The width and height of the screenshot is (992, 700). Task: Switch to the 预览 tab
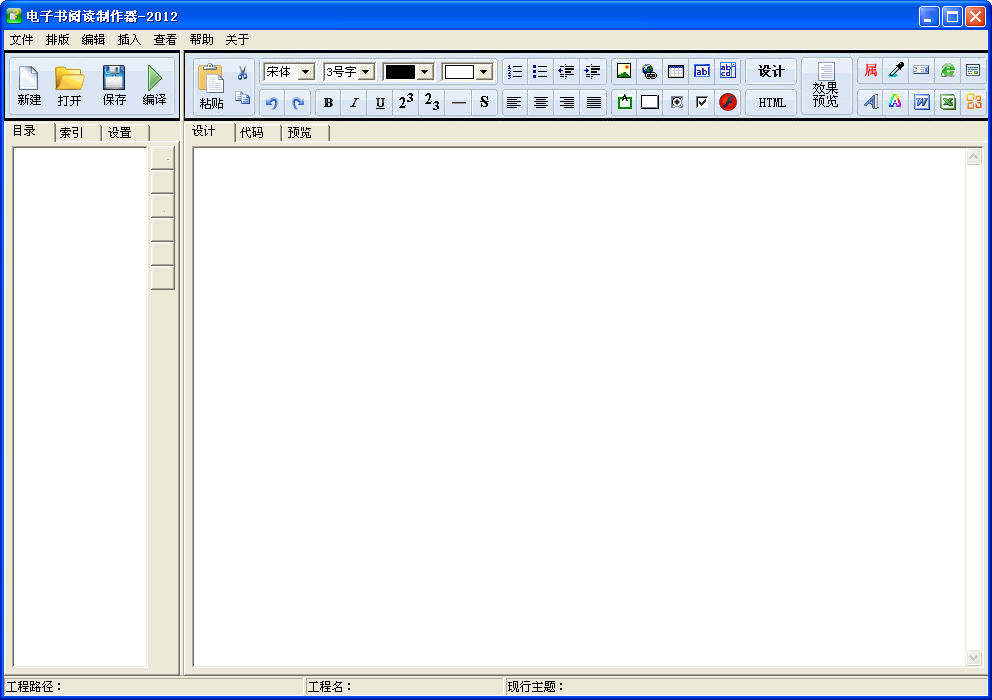[305, 132]
